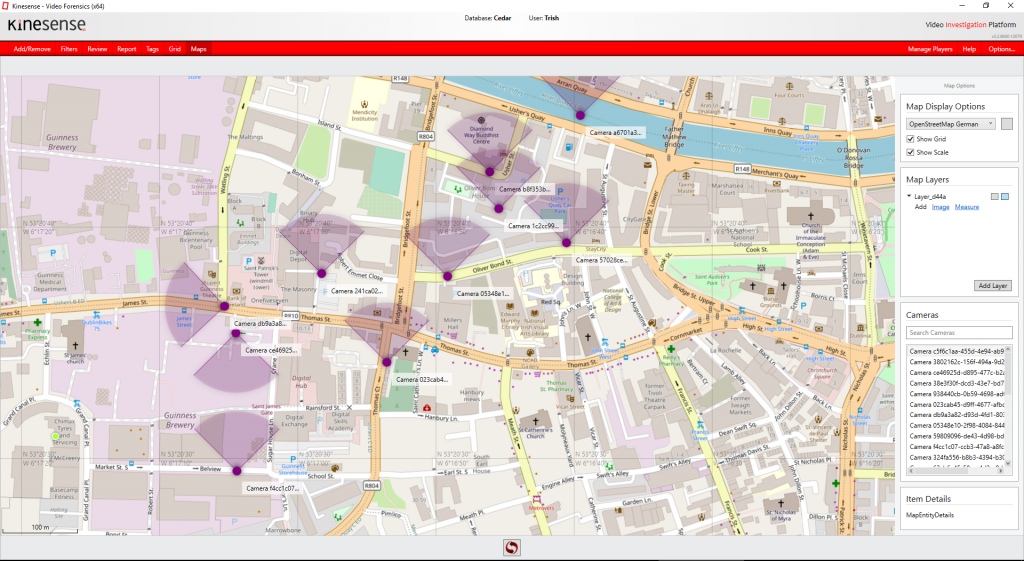Click the 'Camera b8f353b...' label on the map
This screenshot has height=561, width=1024.
tap(524, 189)
